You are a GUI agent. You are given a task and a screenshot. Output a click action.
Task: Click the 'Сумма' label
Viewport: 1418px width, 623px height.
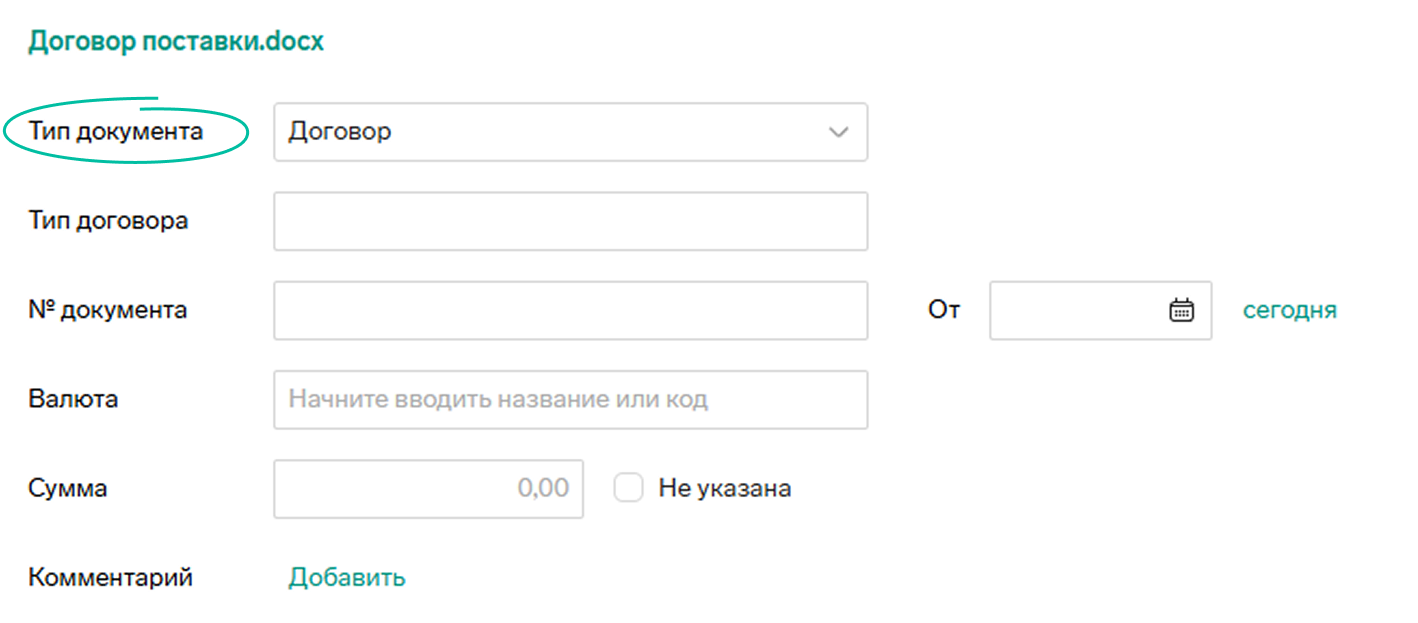pos(68,489)
